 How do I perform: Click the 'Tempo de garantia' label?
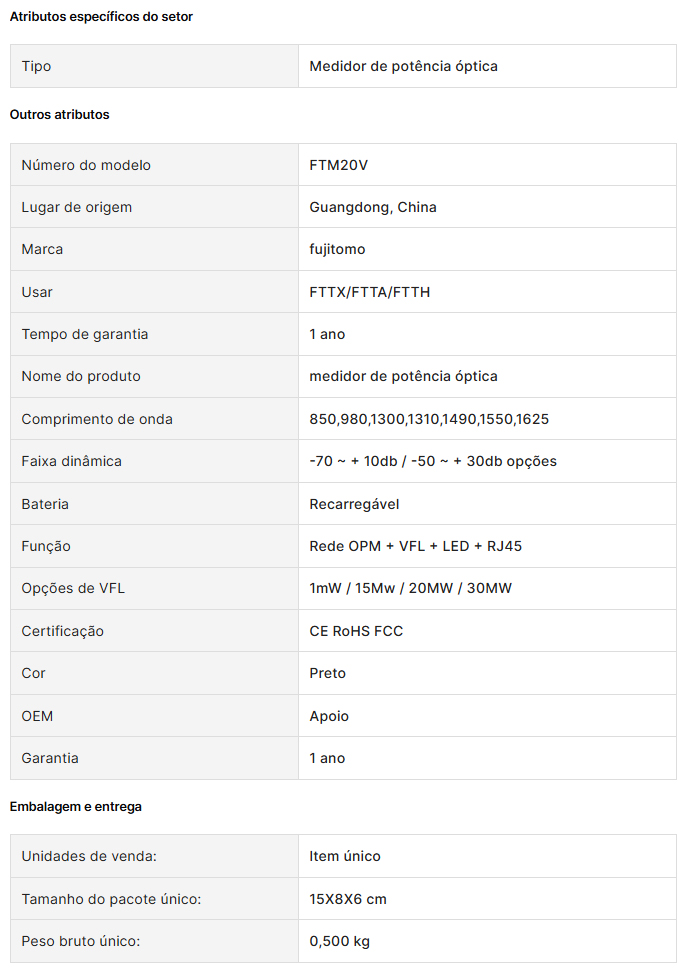point(85,334)
